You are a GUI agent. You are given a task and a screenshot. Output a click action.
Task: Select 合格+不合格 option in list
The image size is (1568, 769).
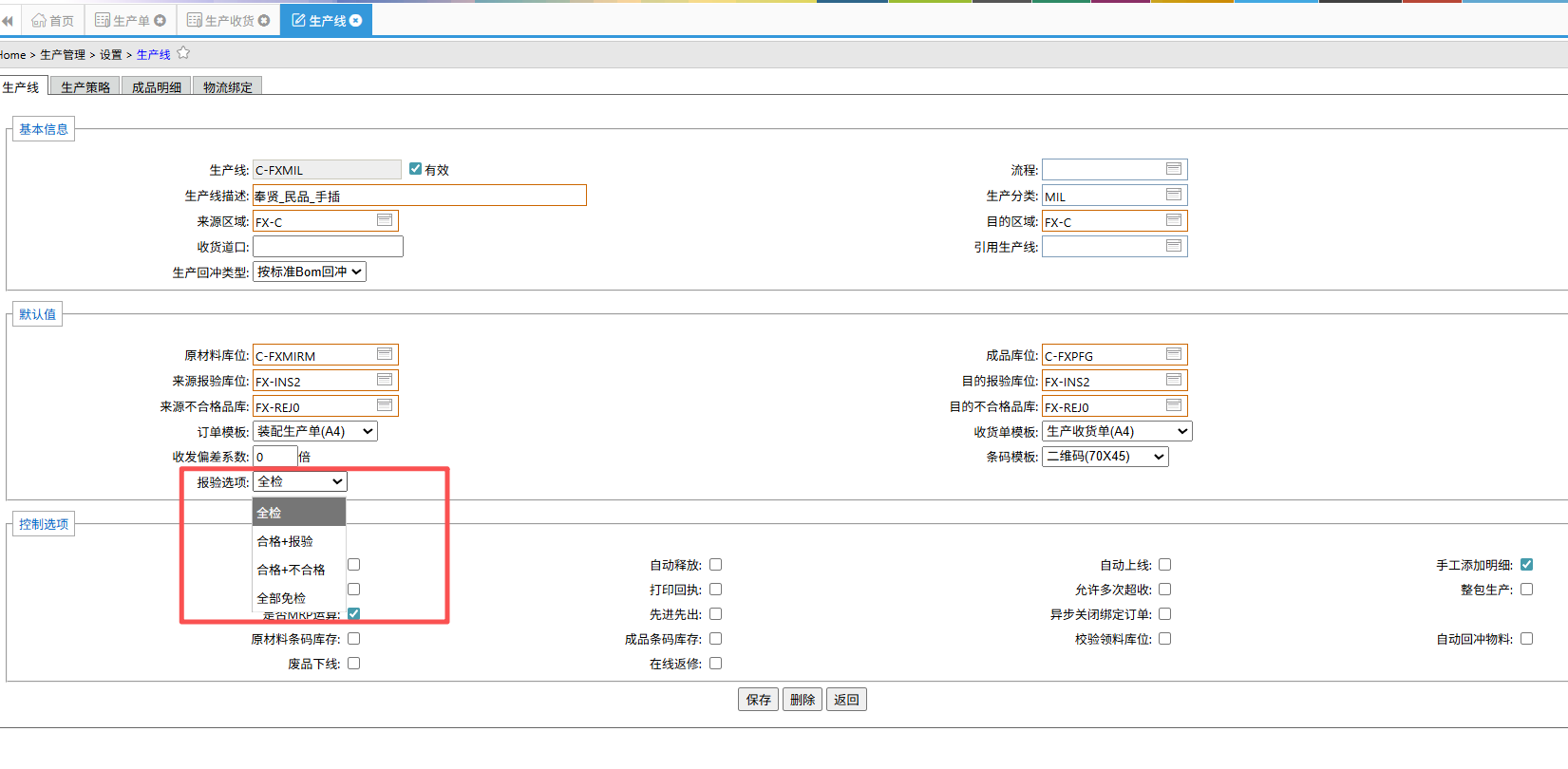point(299,569)
